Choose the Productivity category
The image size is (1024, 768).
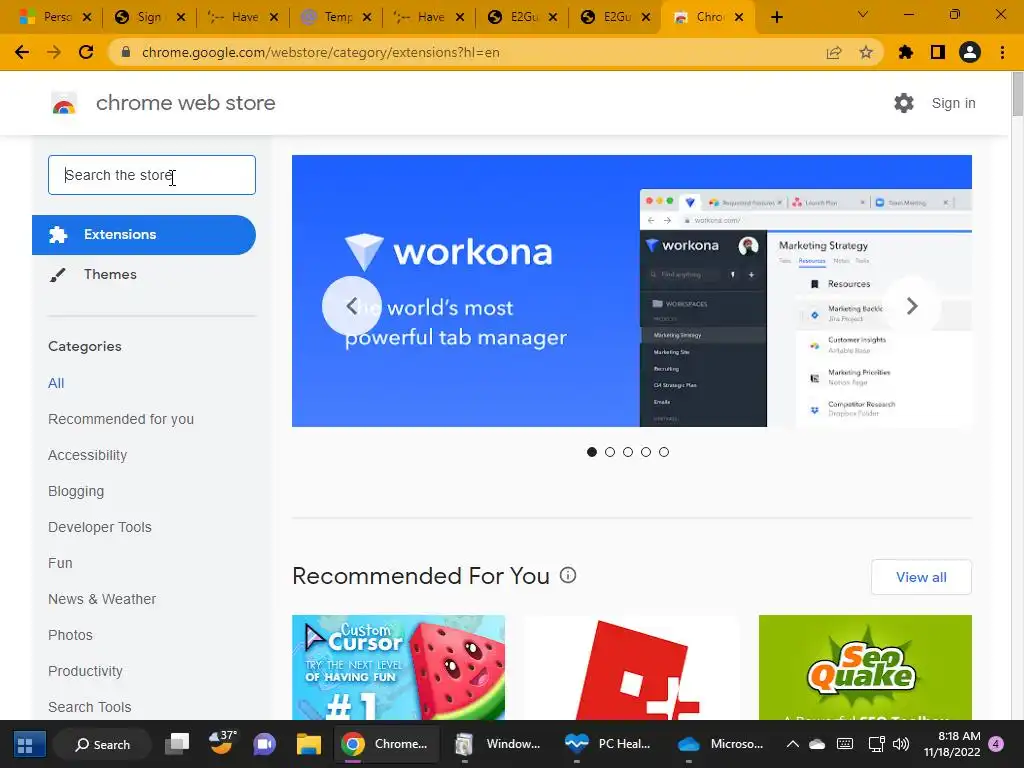pos(86,671)
